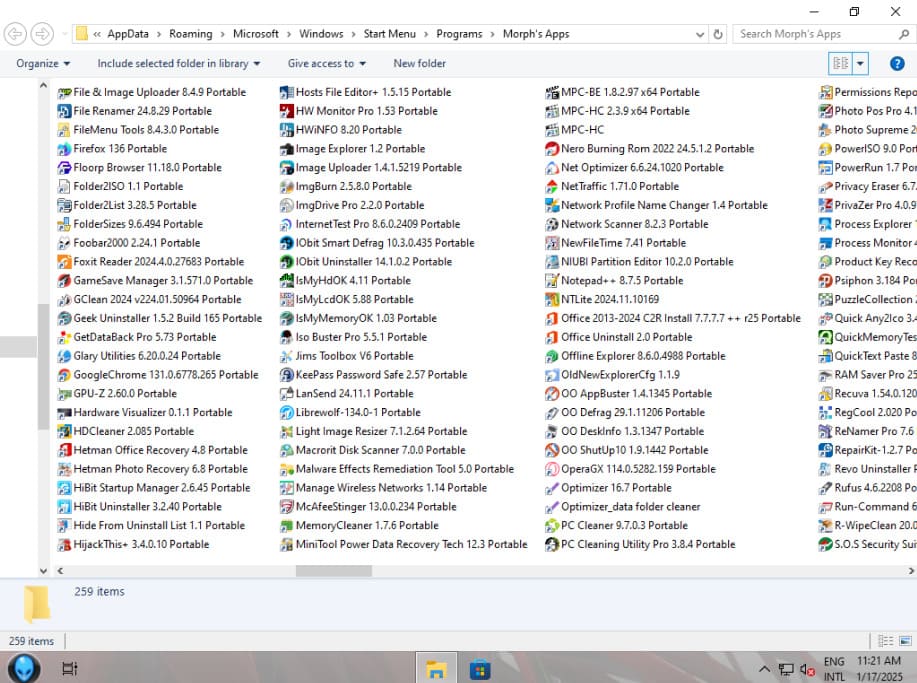Go back to the previous folder
Viewport: 917px width, 683px height.
tap(15, 34)
